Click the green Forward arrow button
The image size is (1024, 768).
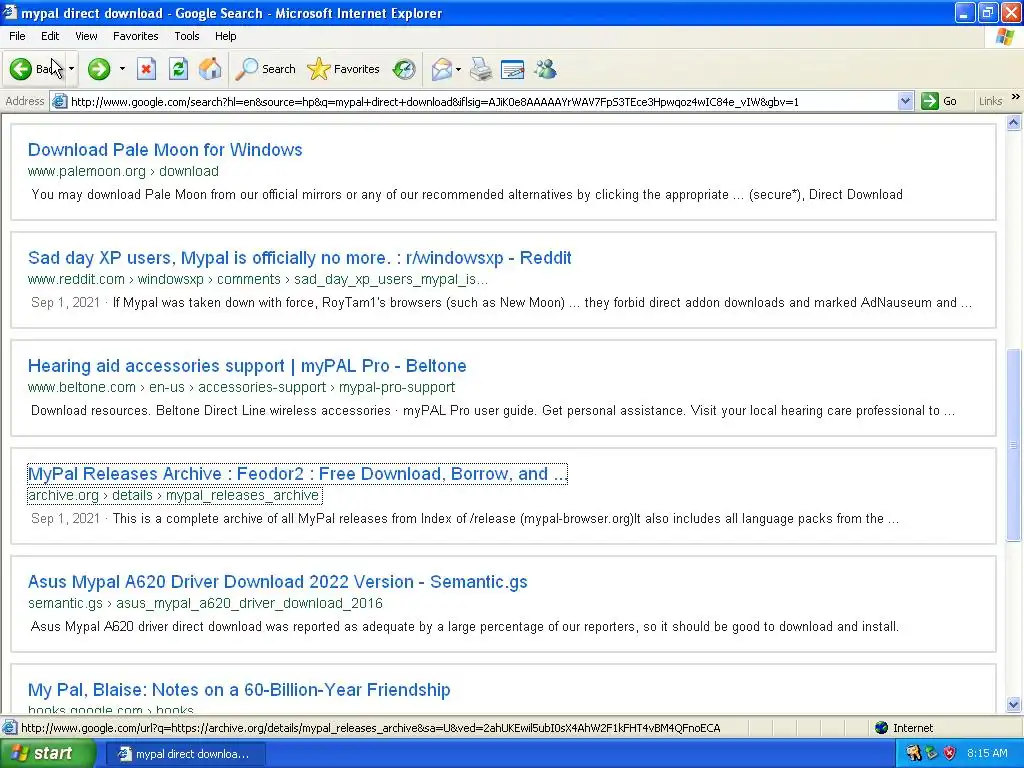click(x=99, y=69)
